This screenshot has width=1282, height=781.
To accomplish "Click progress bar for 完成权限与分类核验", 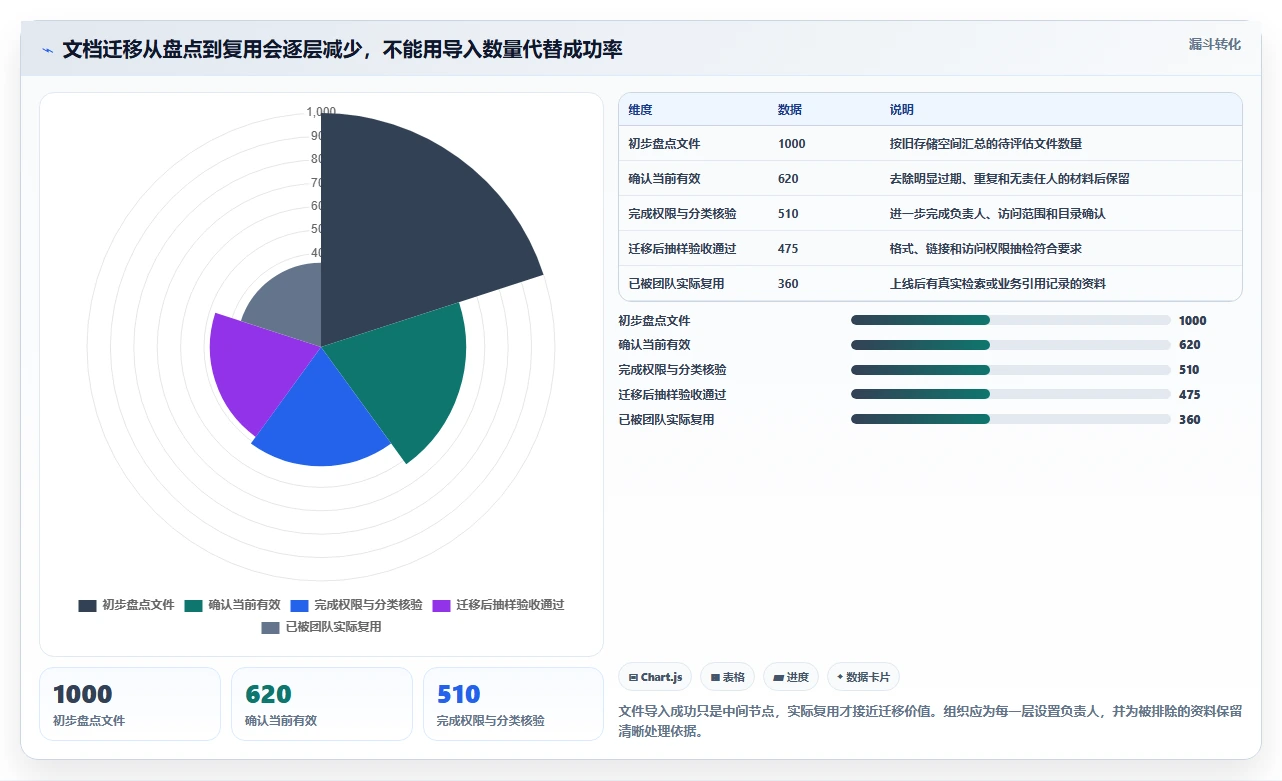I will (x=1010, y=370).
